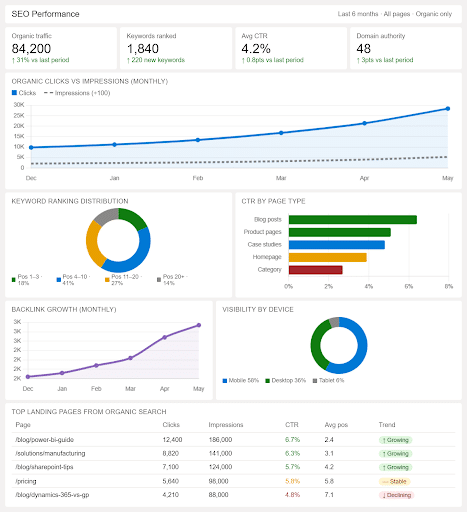Open the Organic traffic 84,200 card
This screenshot has width=467, height=512.
tap(61, 48)
